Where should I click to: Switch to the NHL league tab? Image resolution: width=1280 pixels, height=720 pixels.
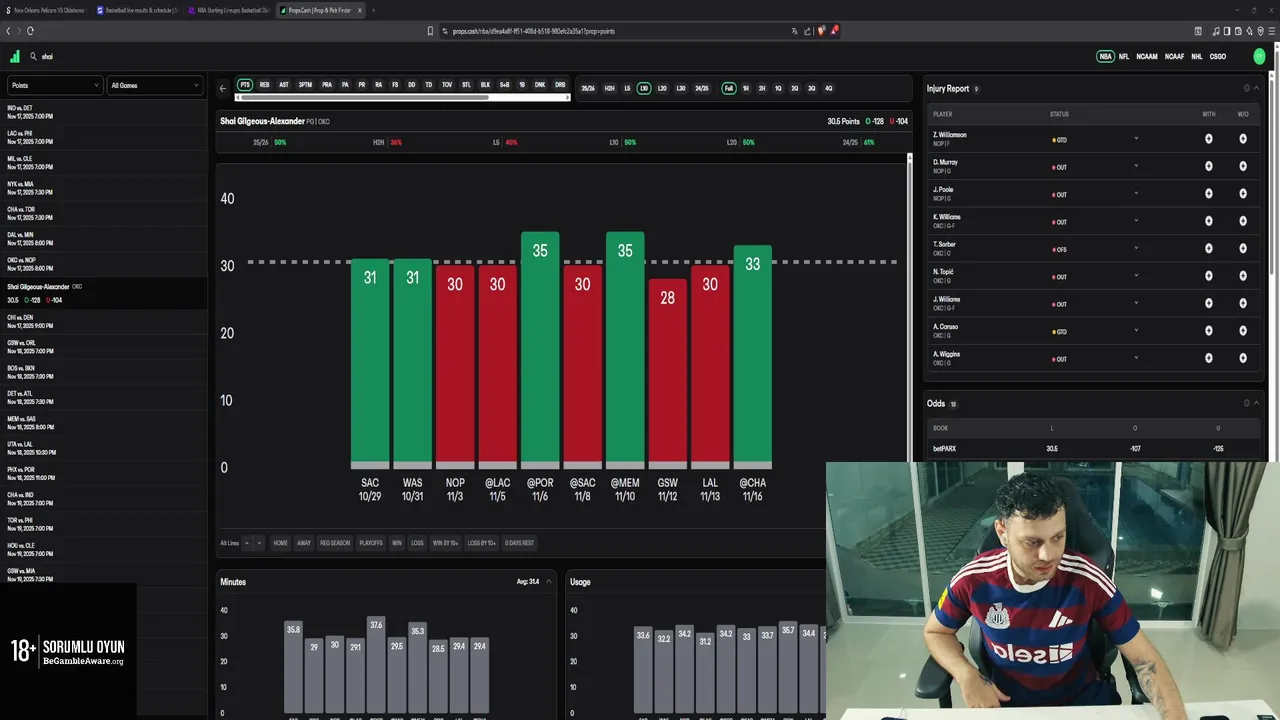coord(1197,57)
